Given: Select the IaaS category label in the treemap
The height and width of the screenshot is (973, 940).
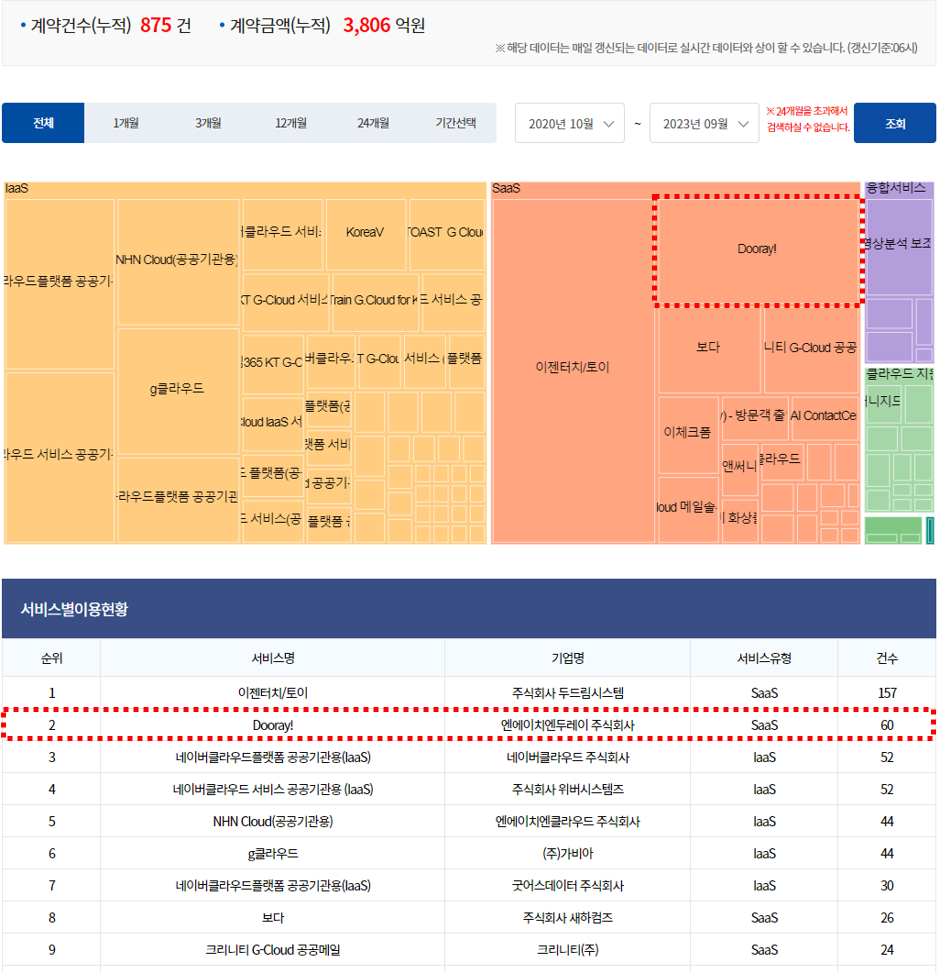Looking at the screenshot, I should (x=17, y=189).
